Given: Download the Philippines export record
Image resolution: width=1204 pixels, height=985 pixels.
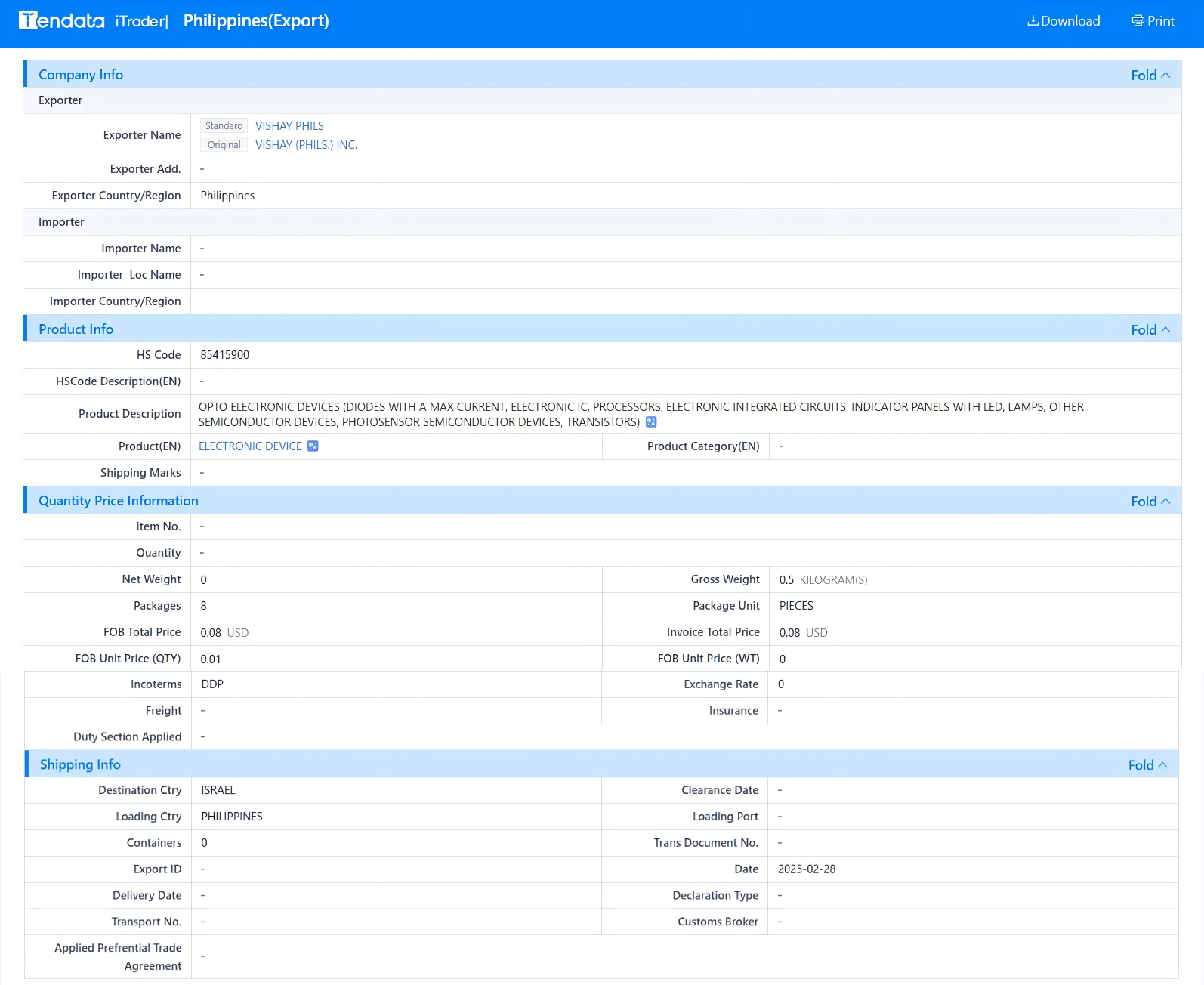Looking at the screenshot, I should pos(1064,21).
